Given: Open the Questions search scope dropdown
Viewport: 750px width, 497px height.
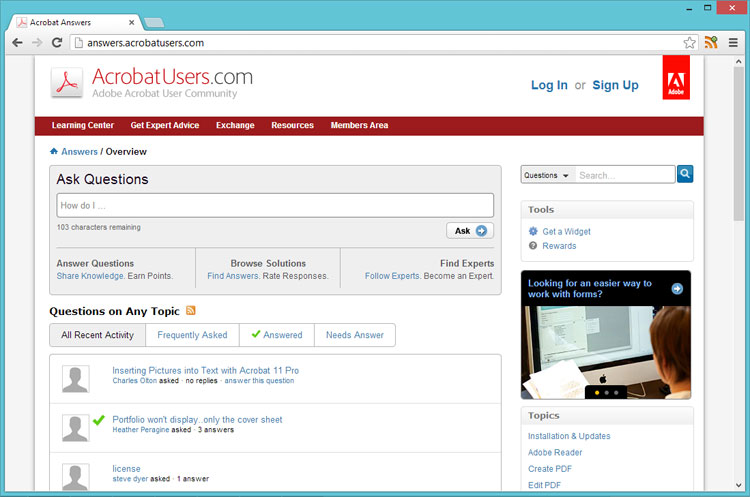Looking at the screenshot, I should [x=547, y=175].
